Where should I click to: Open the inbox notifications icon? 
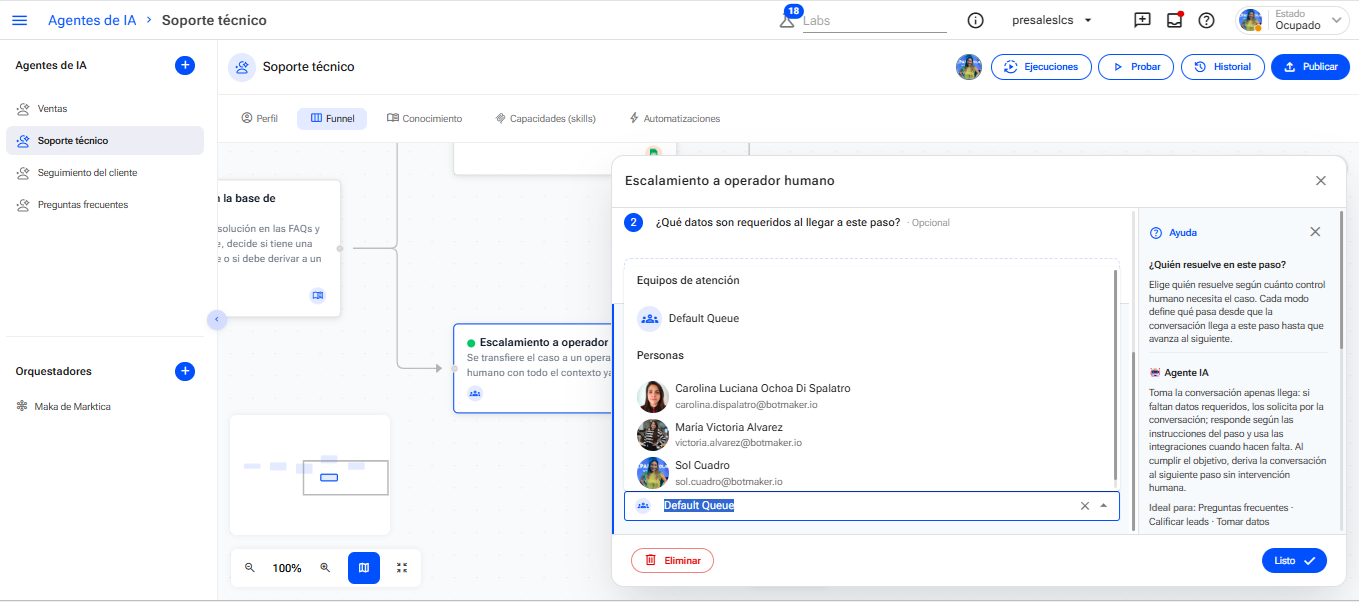click(x=1174, y=20)
